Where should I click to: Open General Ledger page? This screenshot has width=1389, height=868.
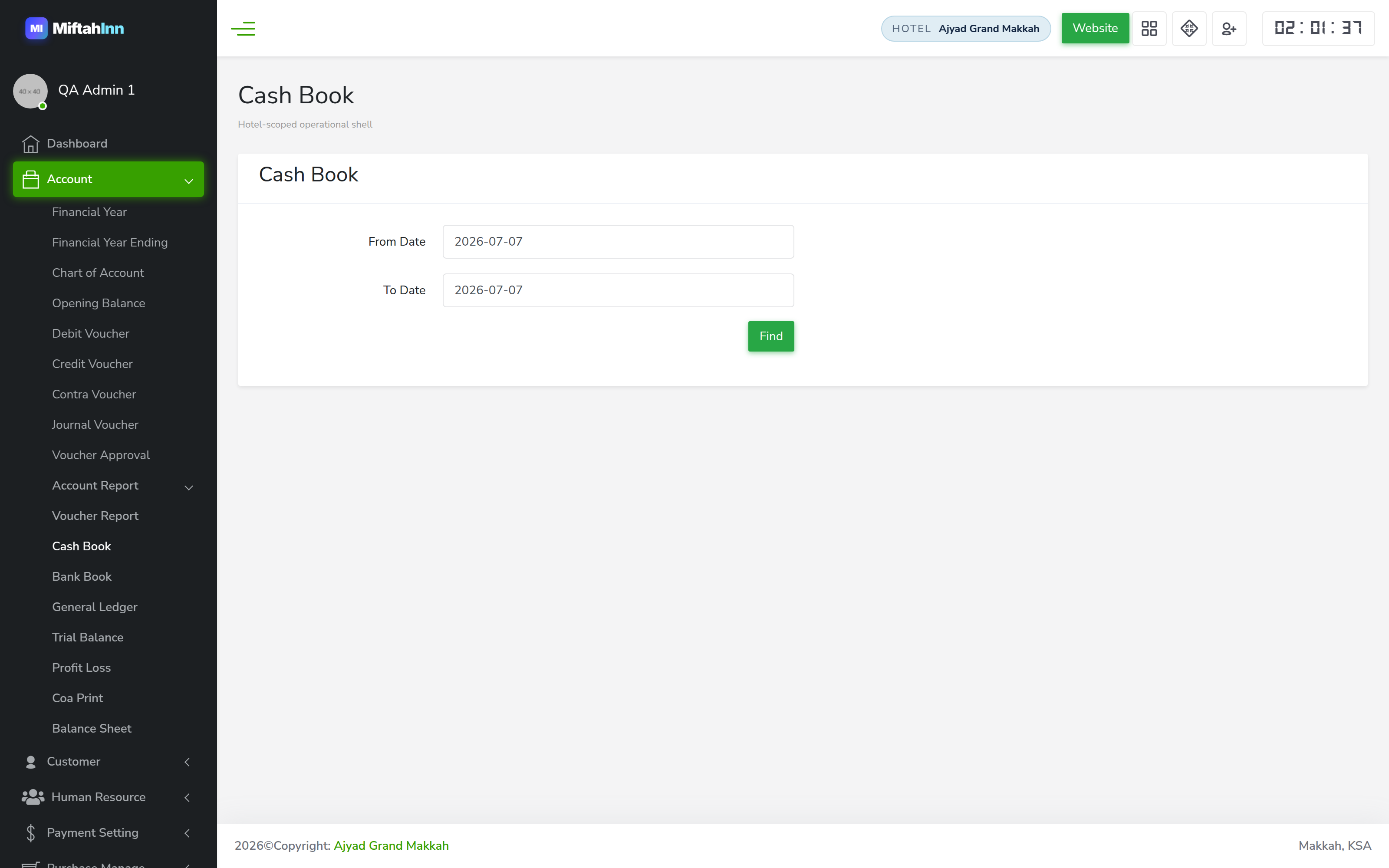pos(95,607)
